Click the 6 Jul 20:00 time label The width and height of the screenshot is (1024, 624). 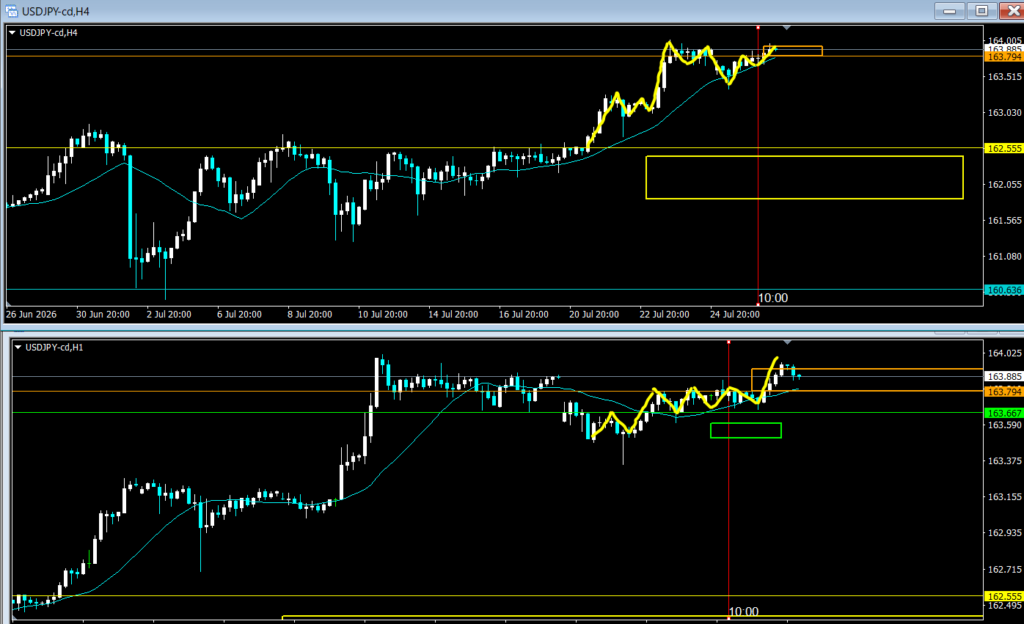[239, 315]
